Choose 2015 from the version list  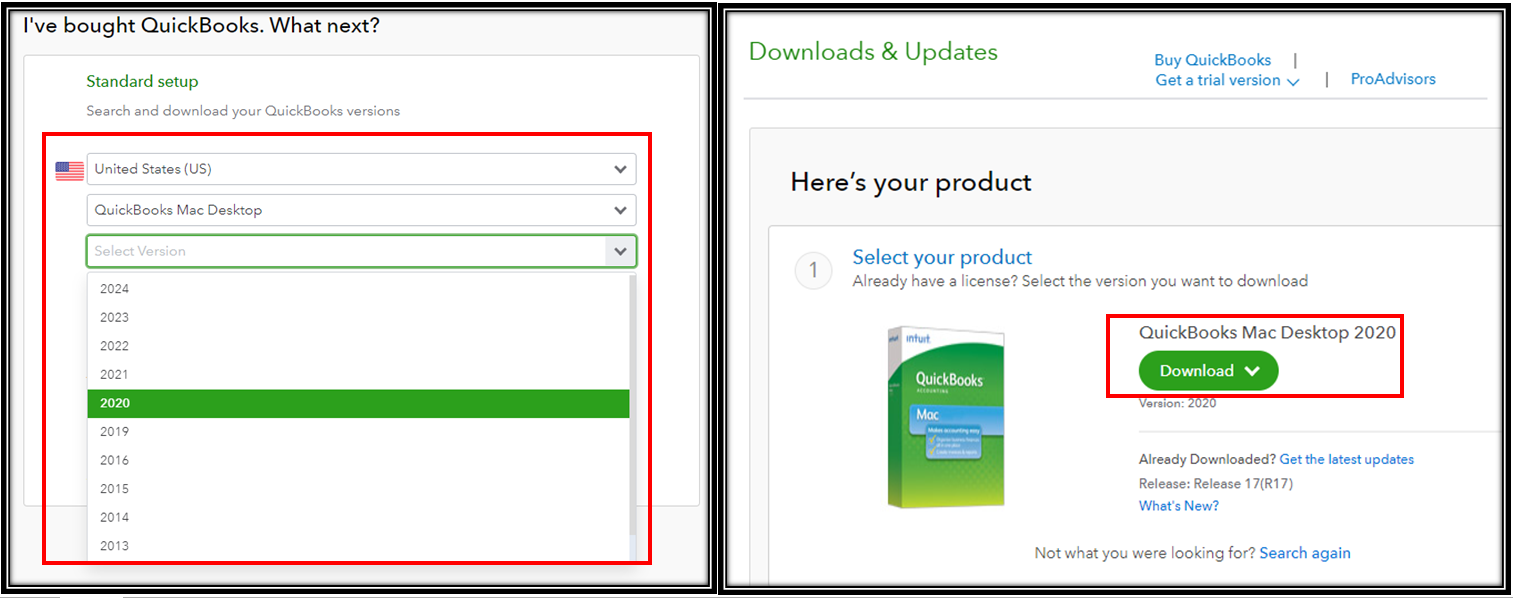358,489
